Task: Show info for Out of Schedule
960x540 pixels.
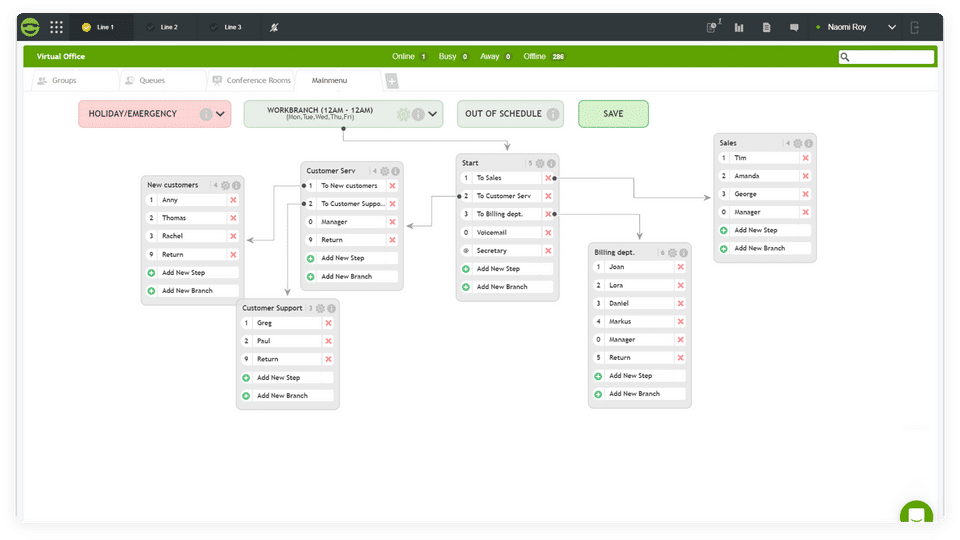Action: (x=553, y=114)
